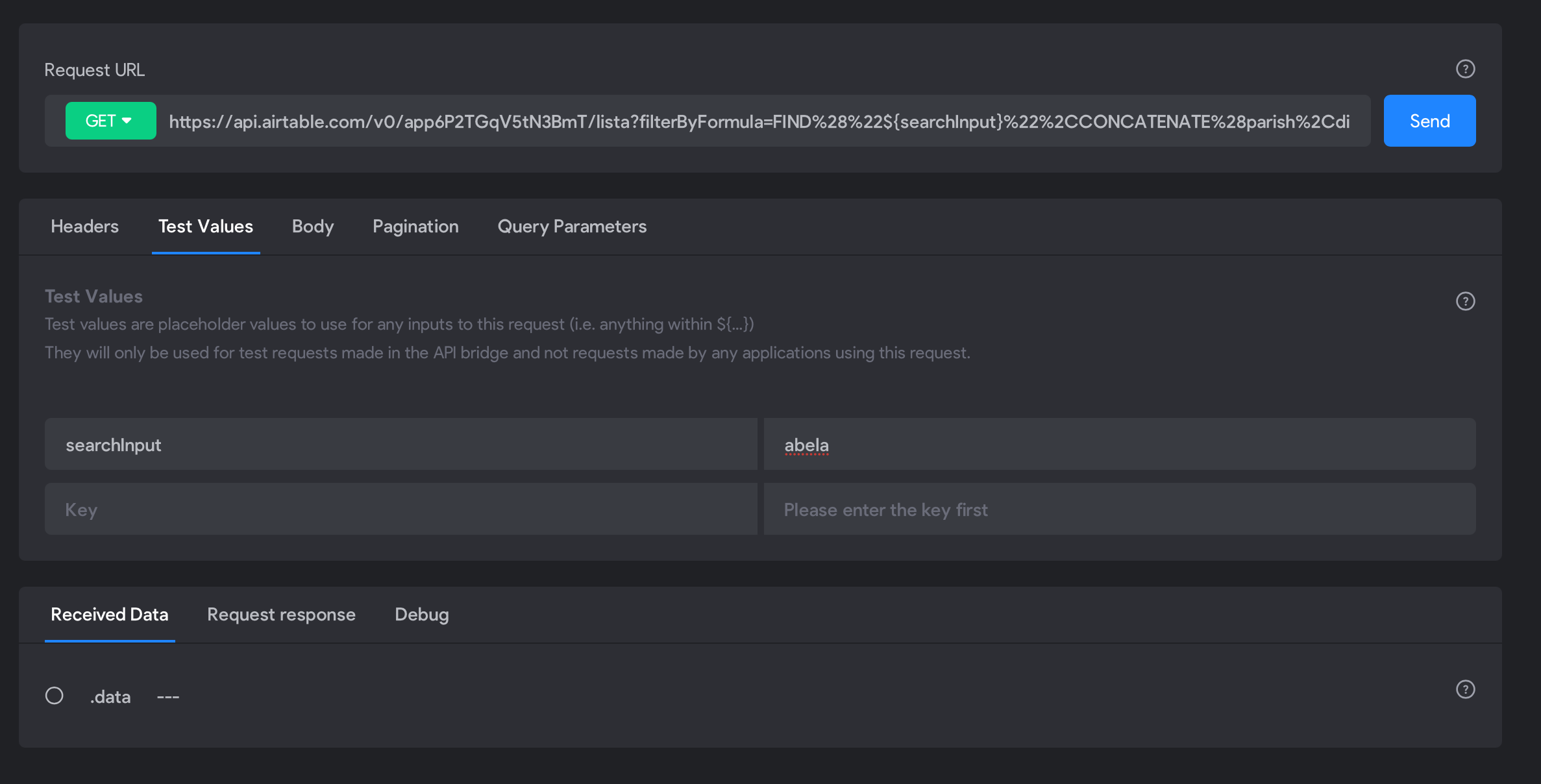Click the 'Please enter the key first' field
Viewport: 1541px width, 784px height.
click(x=1119, y=509)
